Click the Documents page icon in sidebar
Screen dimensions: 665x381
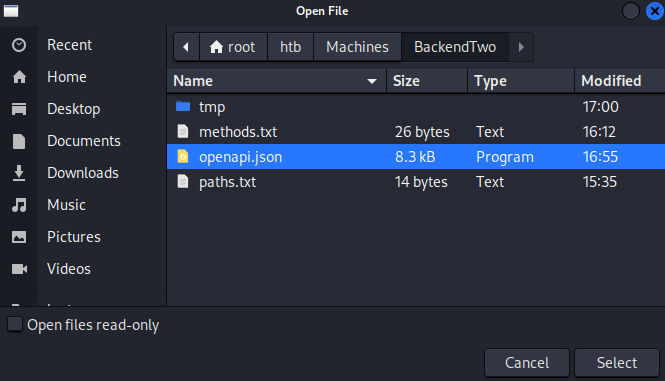tap(19, 141)
